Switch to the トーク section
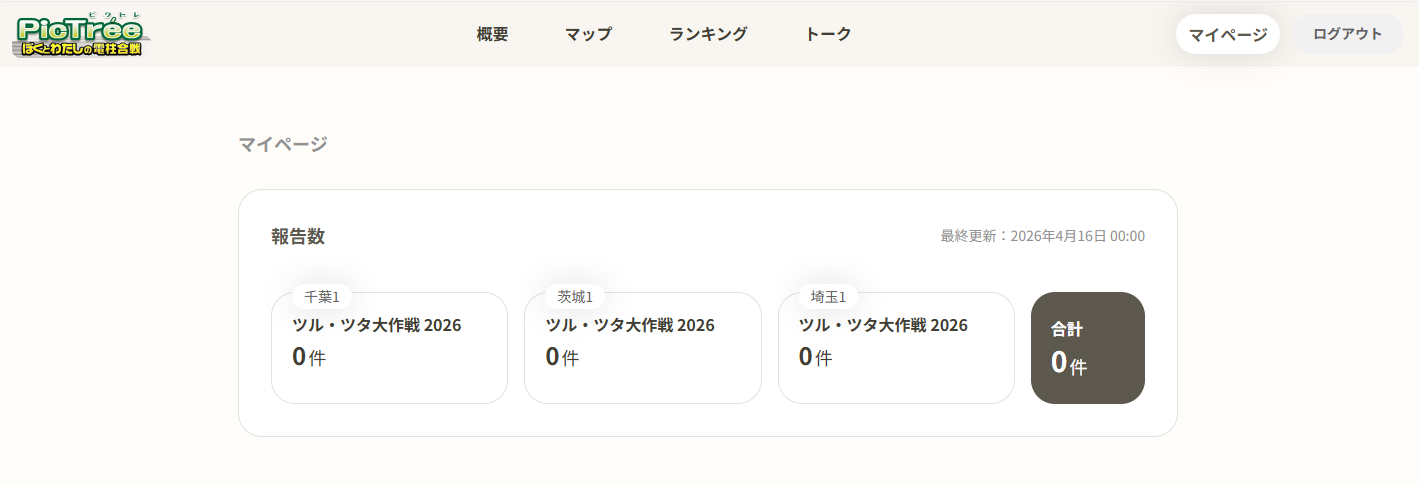The image size is (1419, 485). coord(828,34)
